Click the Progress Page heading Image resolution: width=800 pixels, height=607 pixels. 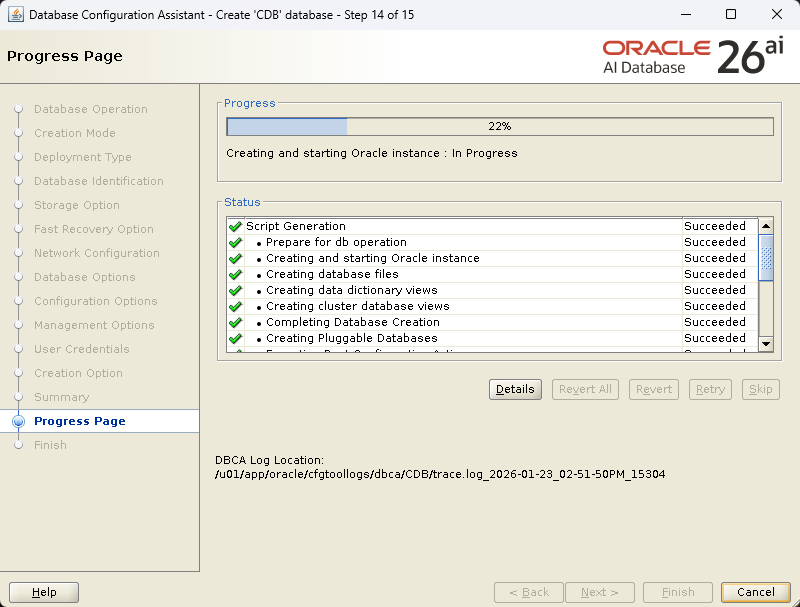65,56
